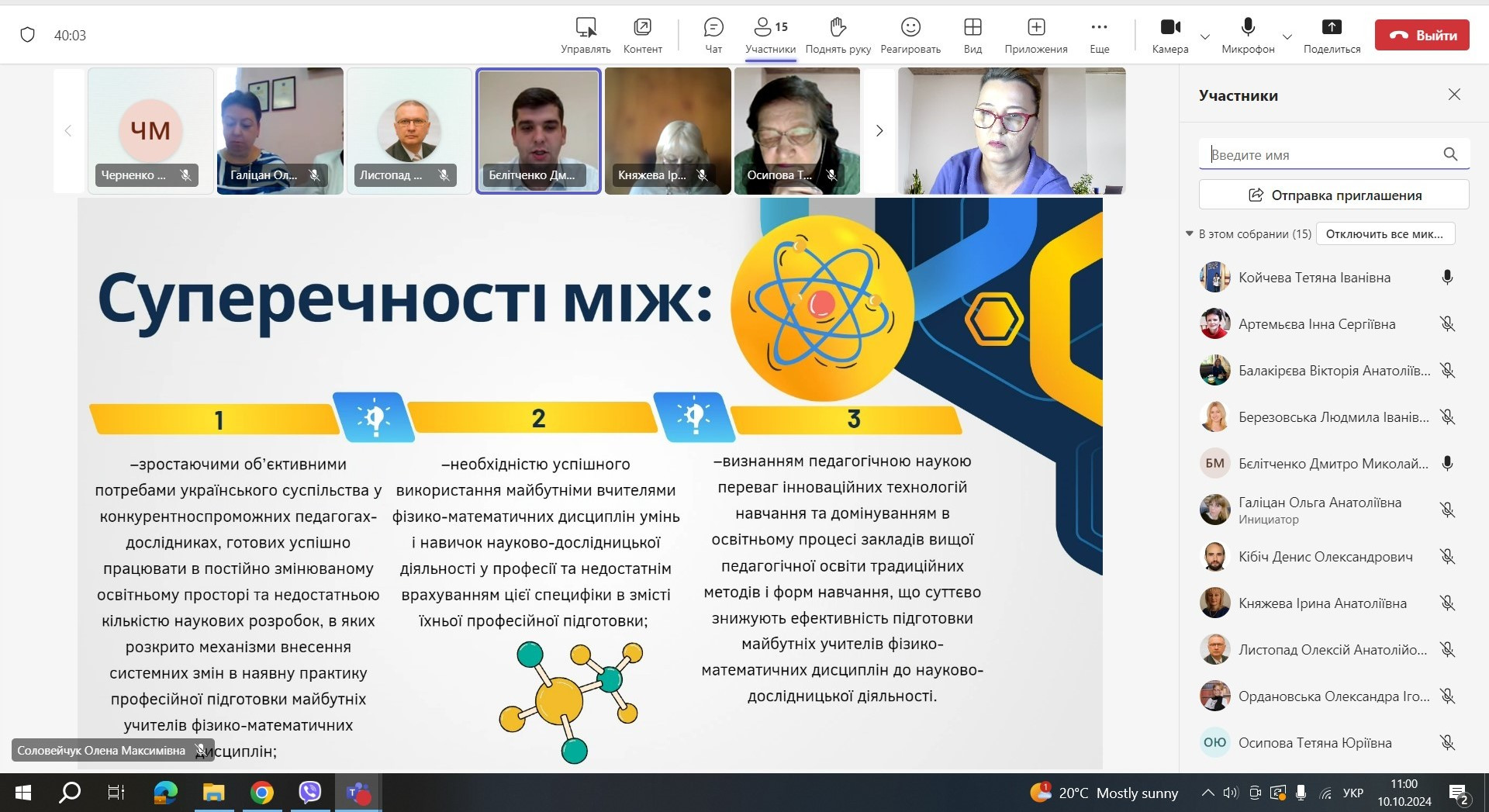Screen dimensions: 1489x812
Task: Show next participant videos arrow
Action: (879, 130)
